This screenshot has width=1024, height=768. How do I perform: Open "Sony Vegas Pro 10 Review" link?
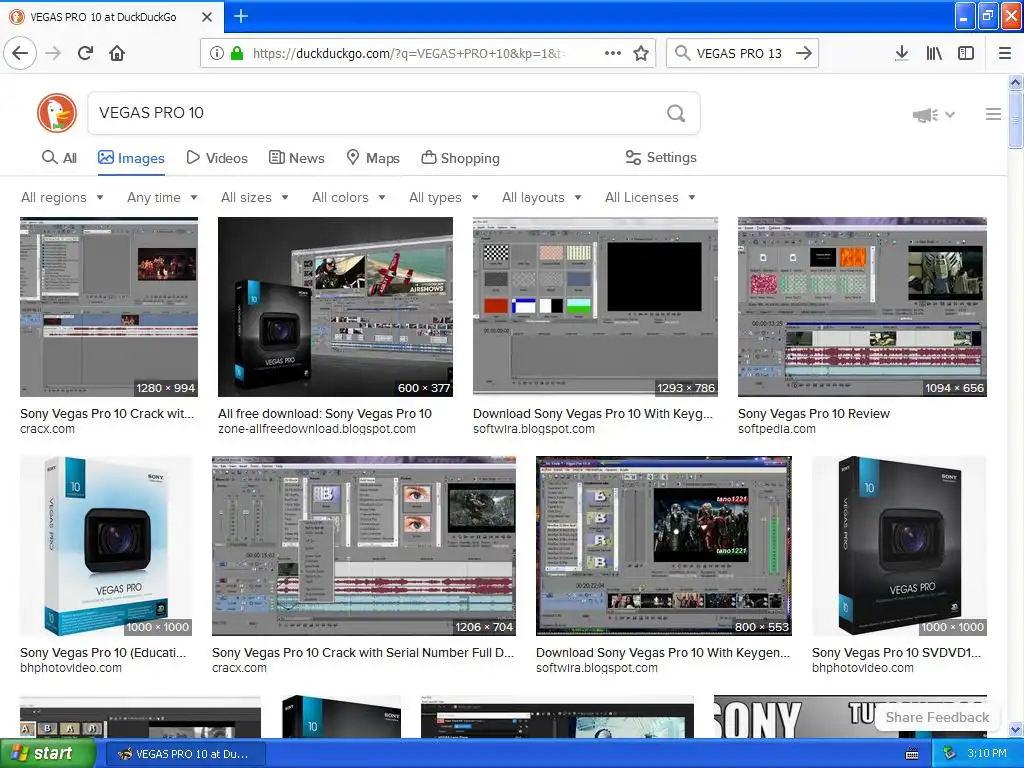[814, 413]
